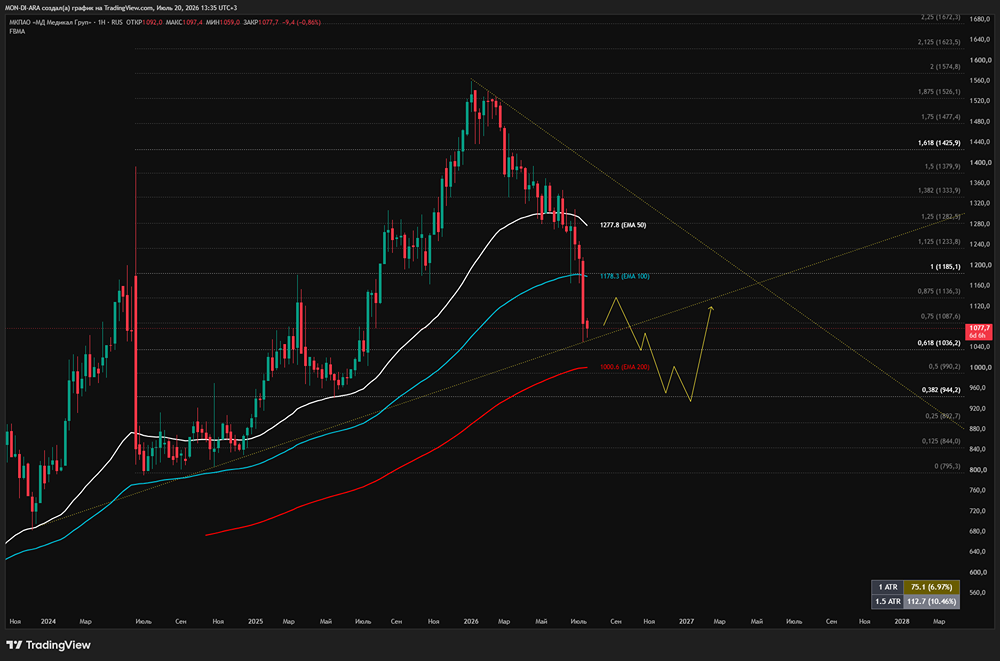Screen dimensions: 1000x661
Task: Click the yellow forecast arrow tip
Action: (711, 309)
